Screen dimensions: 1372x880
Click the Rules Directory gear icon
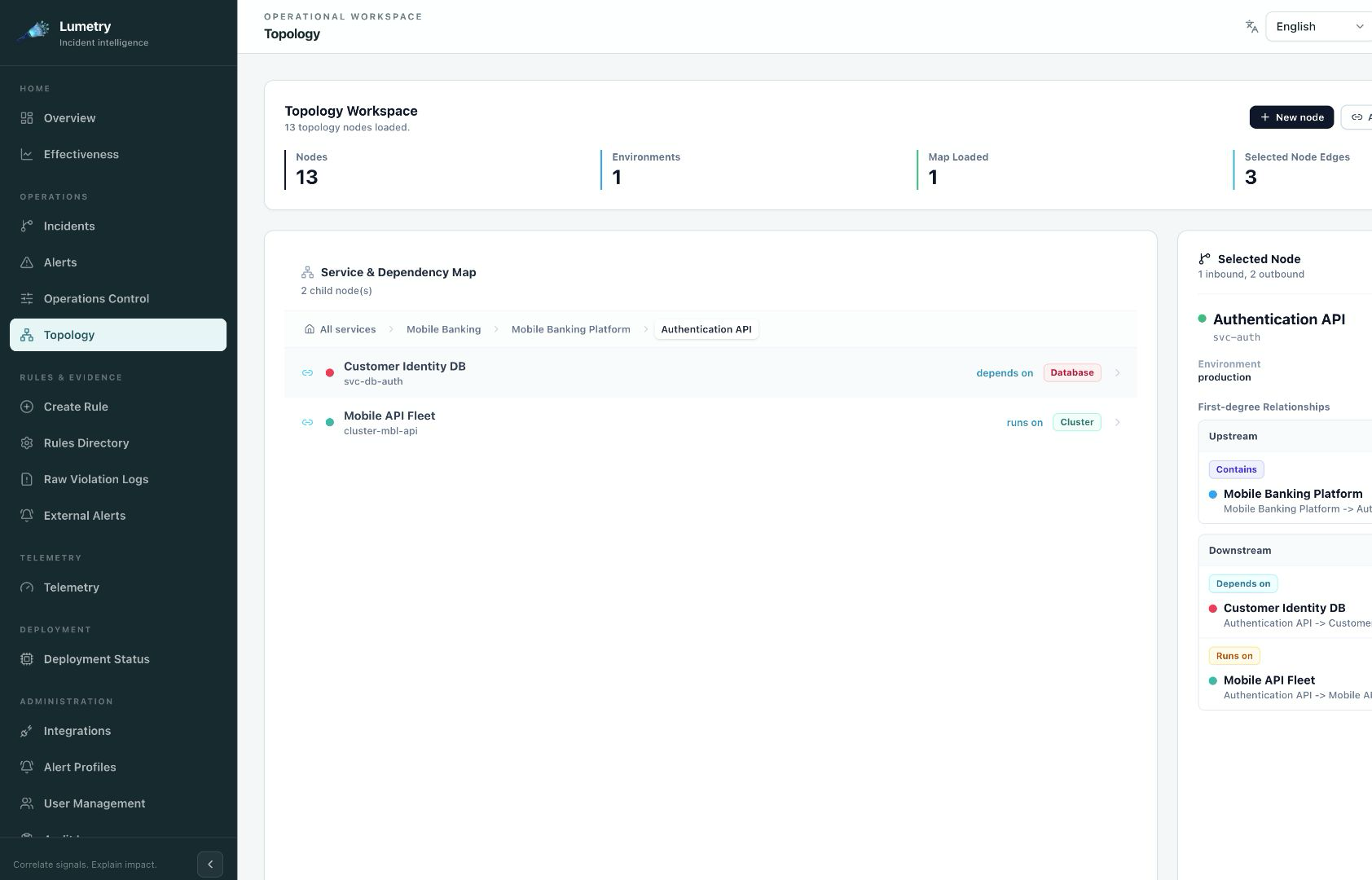[x=27, y=443]
